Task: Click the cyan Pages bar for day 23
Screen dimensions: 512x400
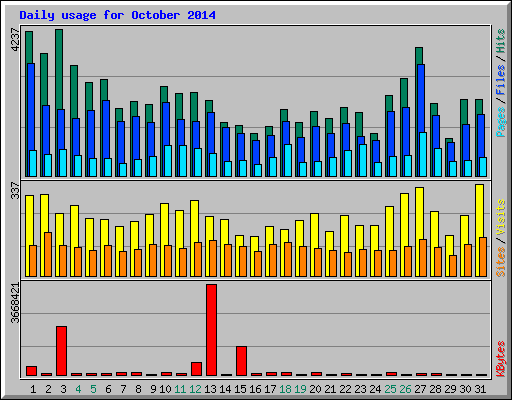Action: 363,160
